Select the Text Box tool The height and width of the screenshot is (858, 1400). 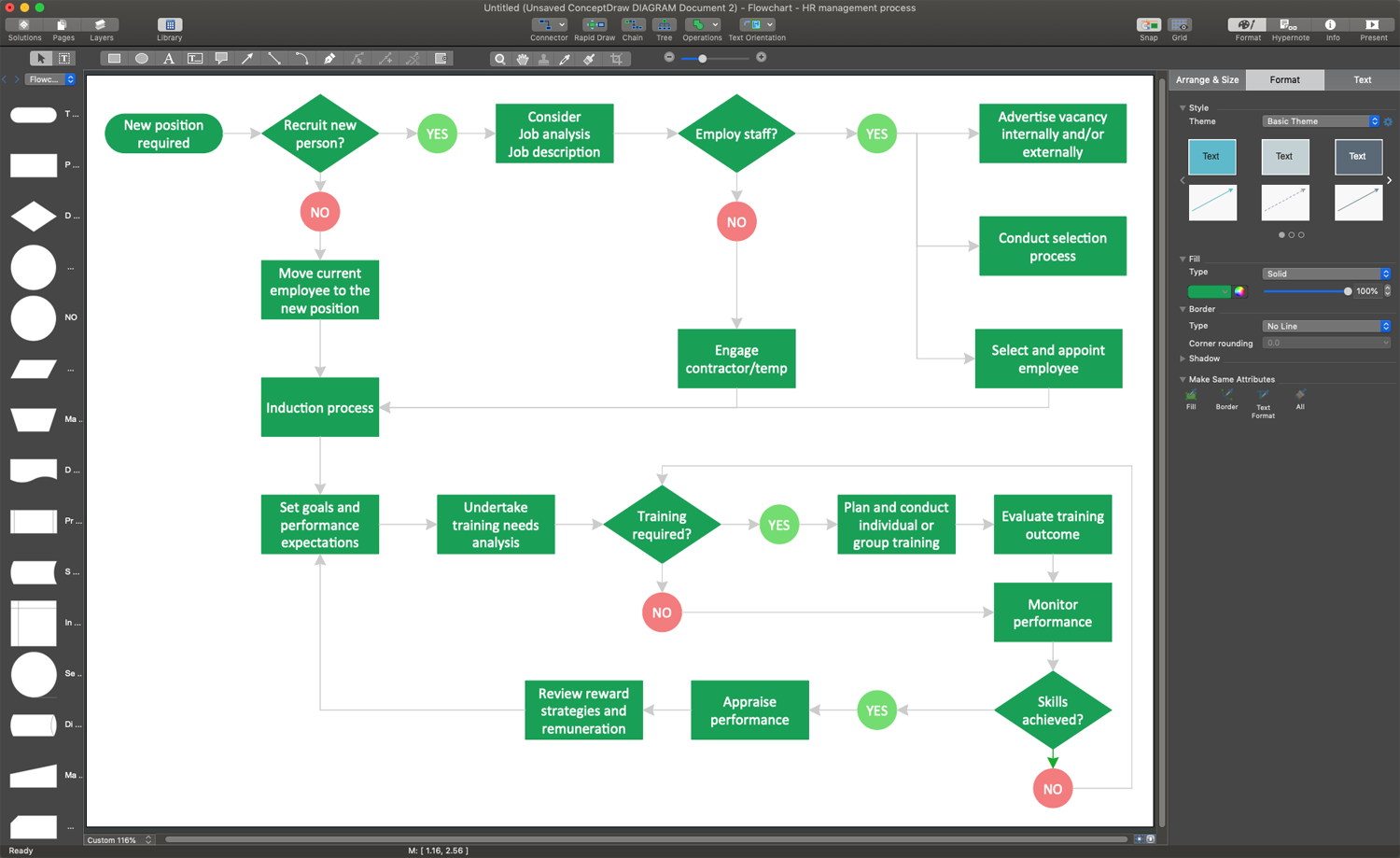(x=195, y=58)
